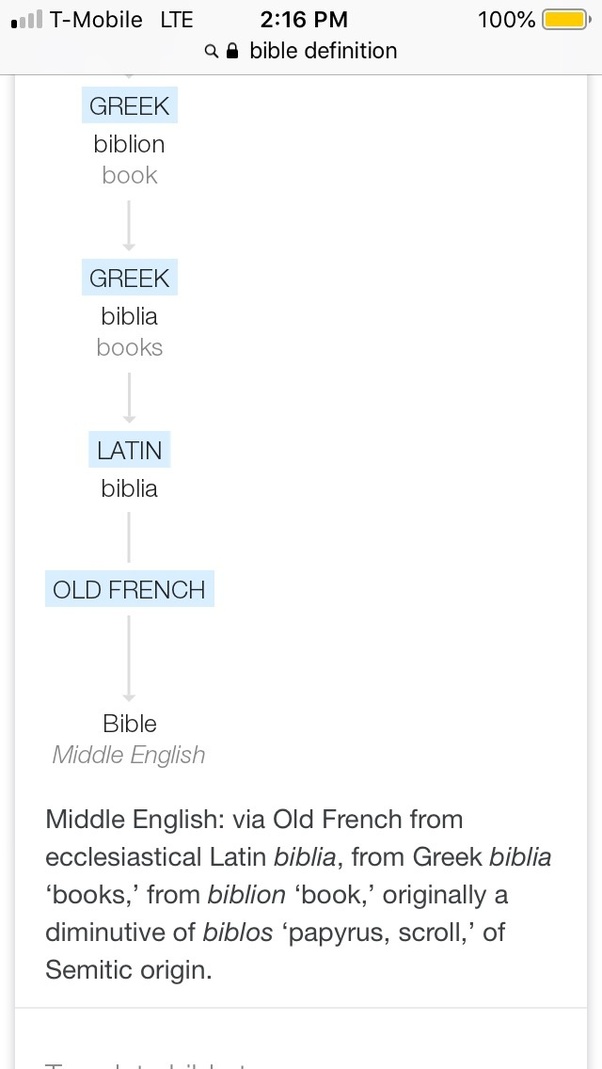Click the word biblion in the chart
The height and width of the screenshot is (1069, 602).
pos(129,144)
